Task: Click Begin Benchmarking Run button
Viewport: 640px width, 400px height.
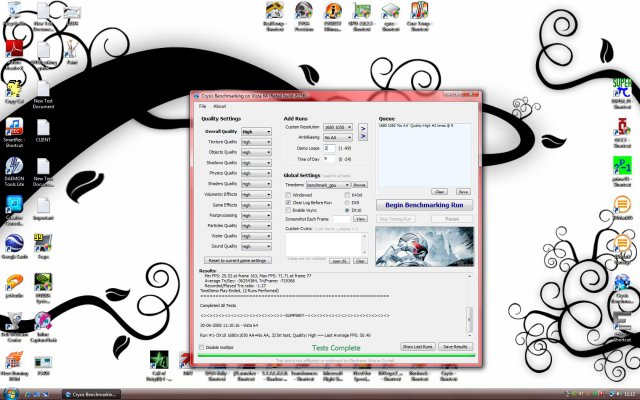Action: tap(424, 205)
